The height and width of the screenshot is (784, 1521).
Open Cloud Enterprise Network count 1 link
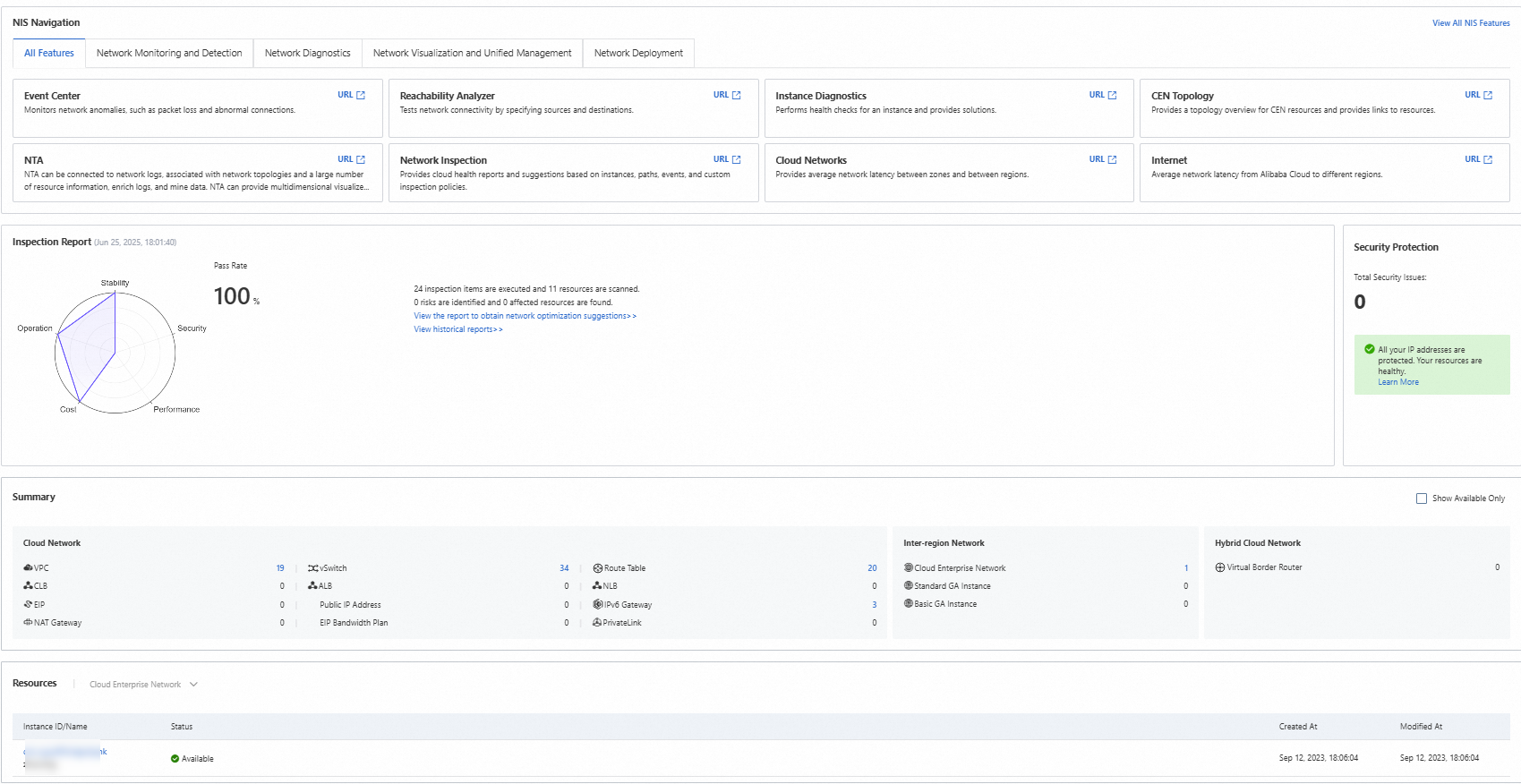[1186, 568]
